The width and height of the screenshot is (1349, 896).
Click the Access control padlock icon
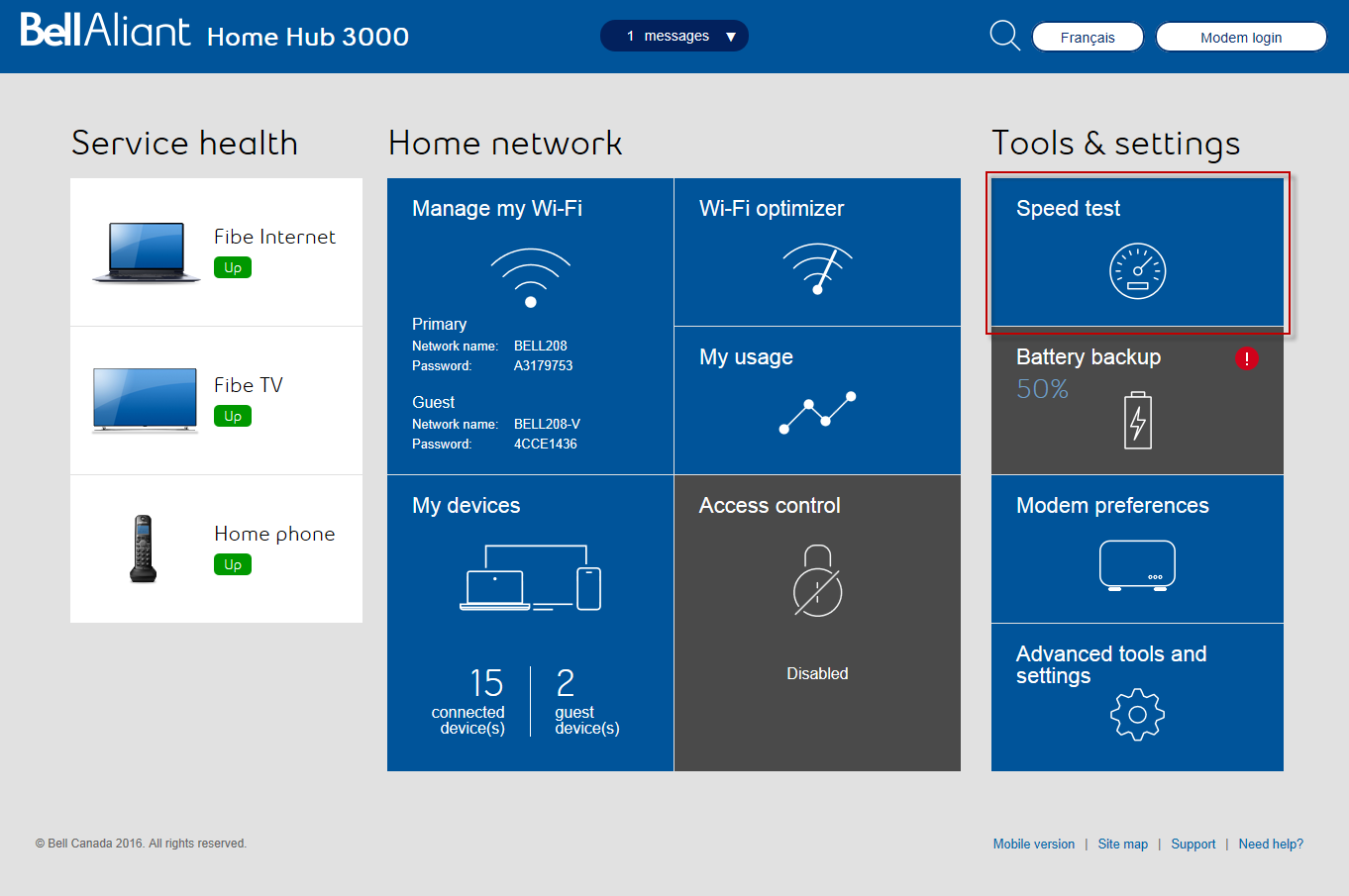[x=818, y=580]
